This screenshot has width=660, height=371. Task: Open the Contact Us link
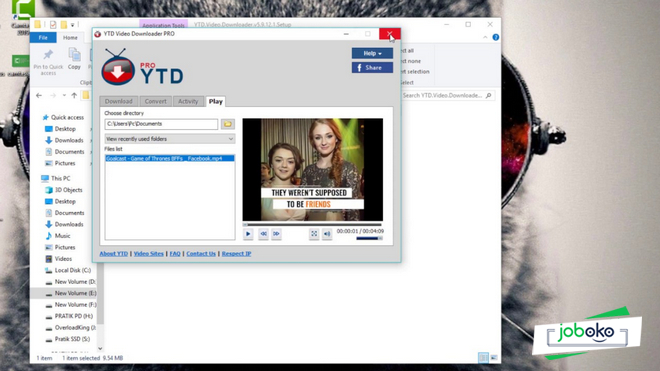pos(201,254)
